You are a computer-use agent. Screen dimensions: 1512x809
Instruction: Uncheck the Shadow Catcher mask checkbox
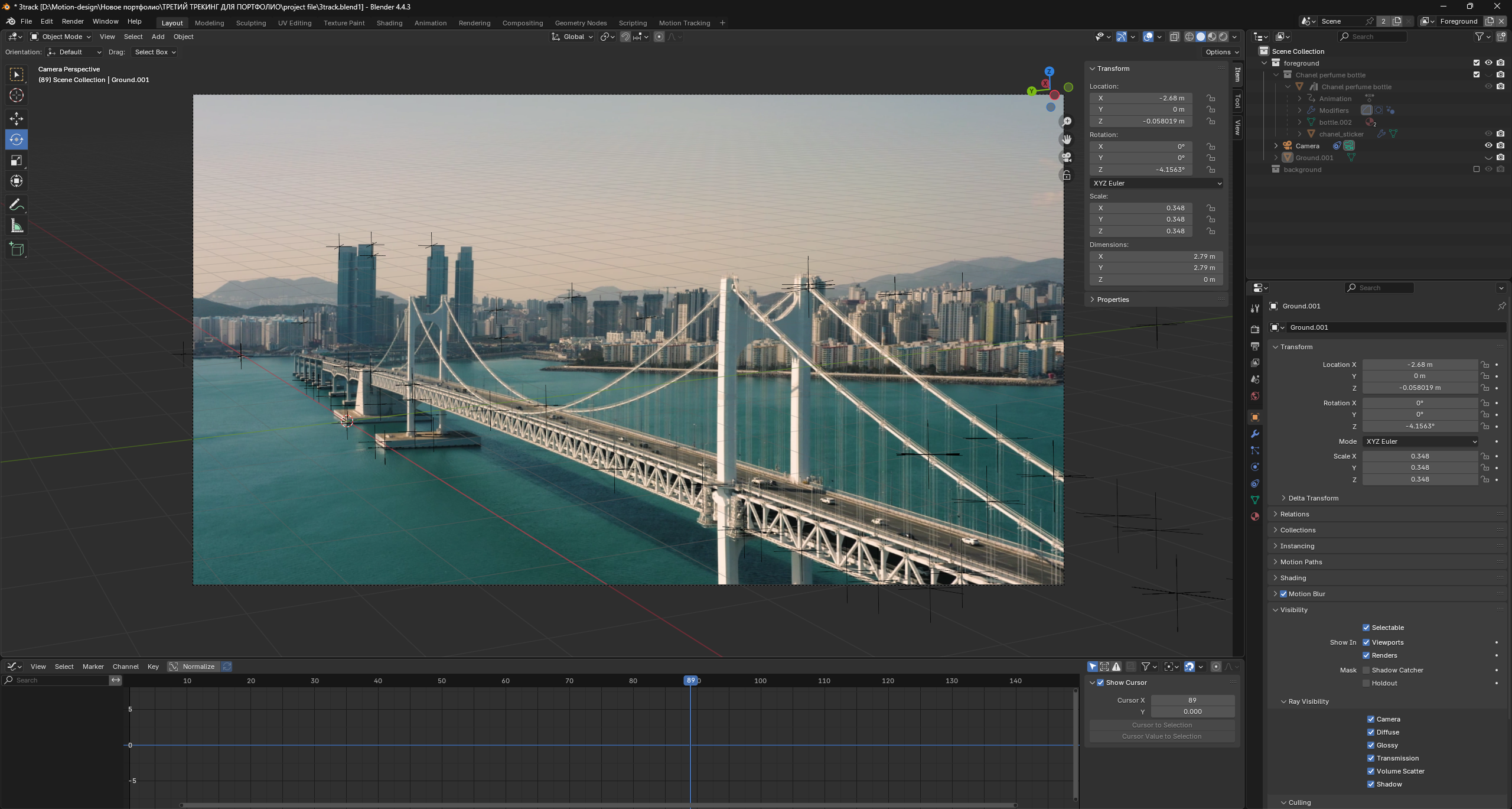point(1366,670)
